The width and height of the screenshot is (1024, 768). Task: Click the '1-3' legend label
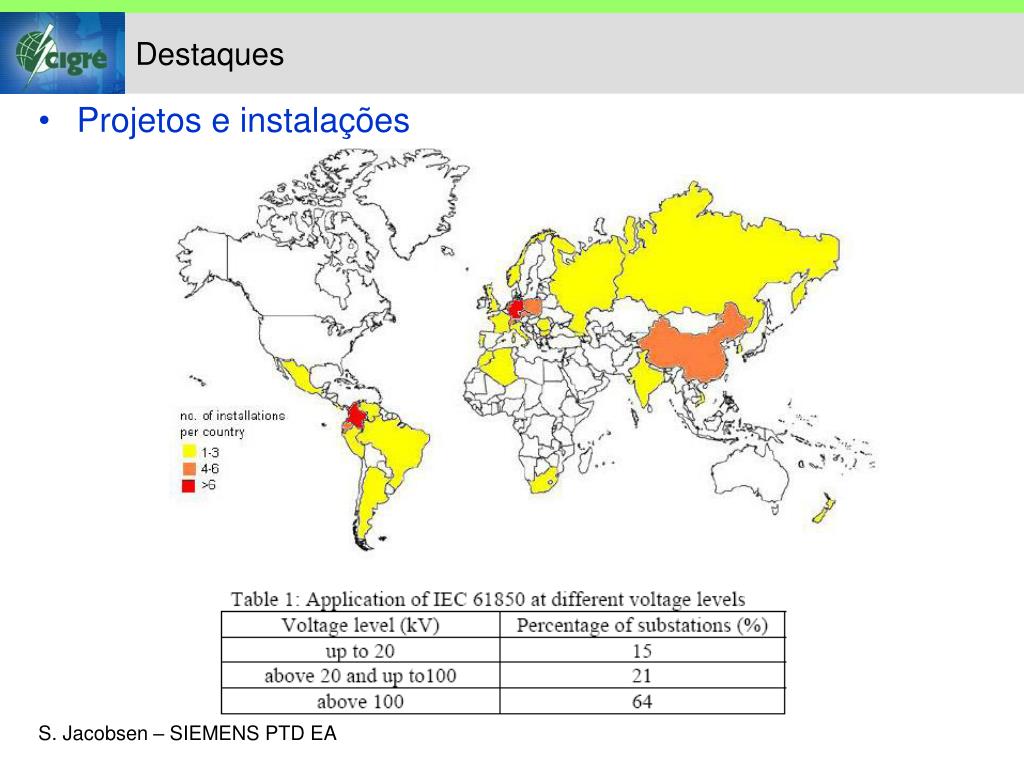pos(210,452)
